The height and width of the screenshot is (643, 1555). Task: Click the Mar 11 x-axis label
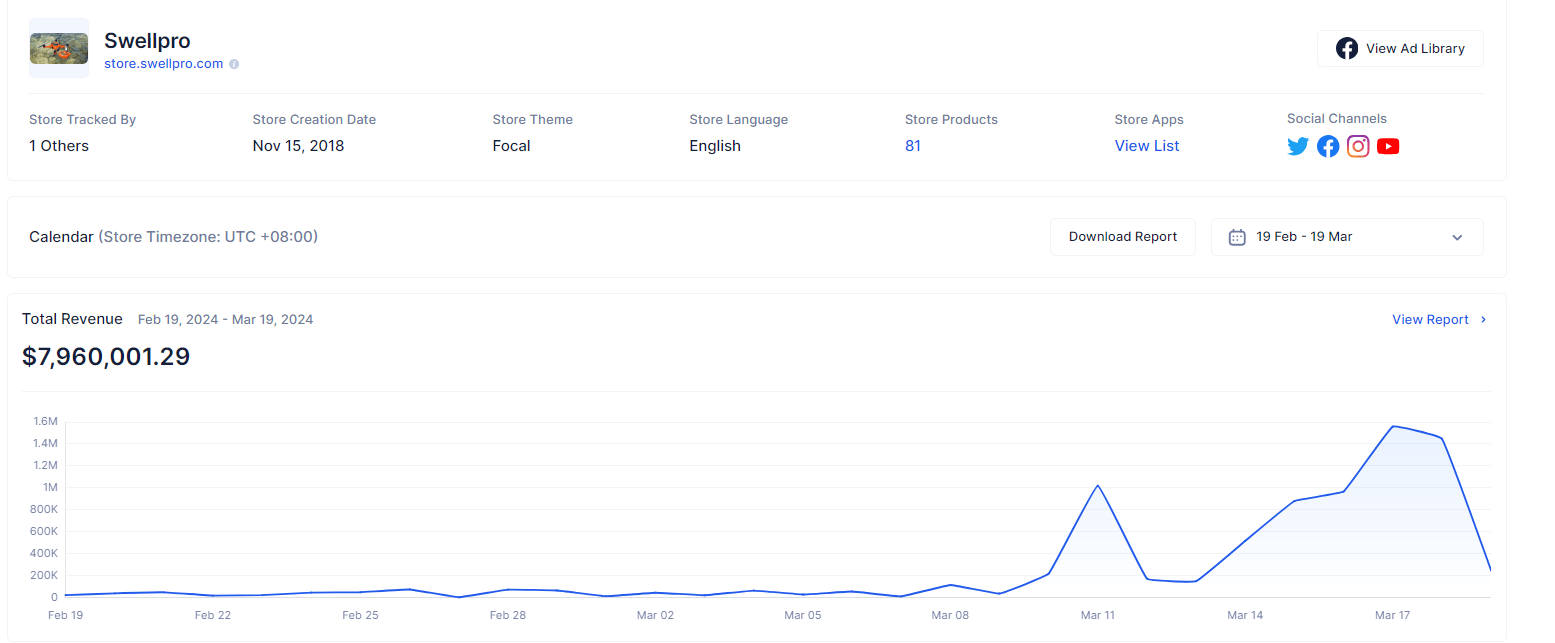[x=1098, y=615]
